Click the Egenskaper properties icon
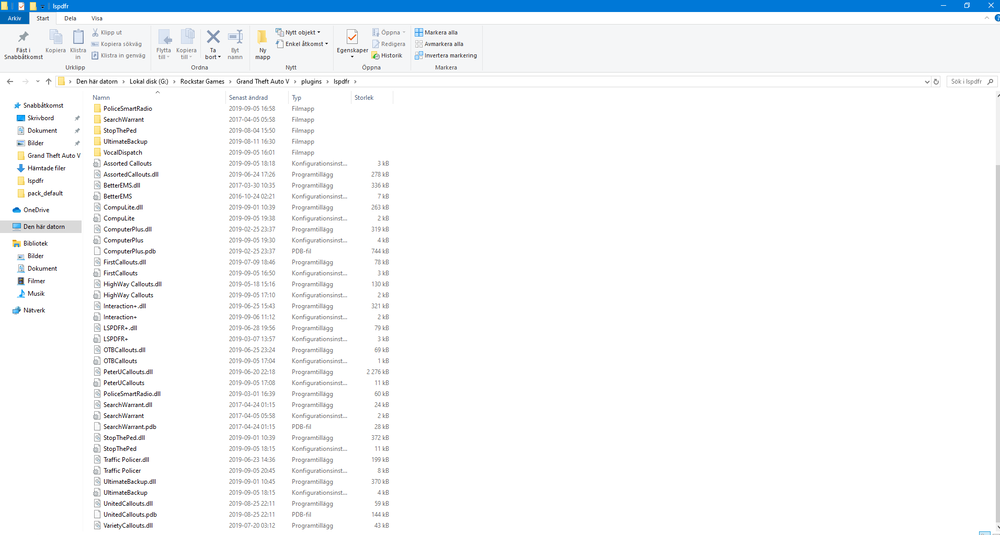The image size is (1000, 535). coord(352,37)
